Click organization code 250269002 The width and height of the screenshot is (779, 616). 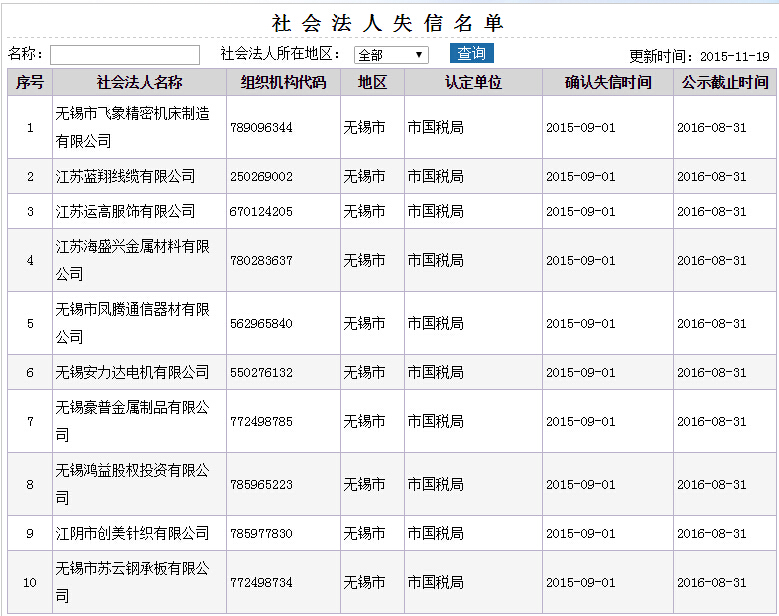click(x=261, y=177)
